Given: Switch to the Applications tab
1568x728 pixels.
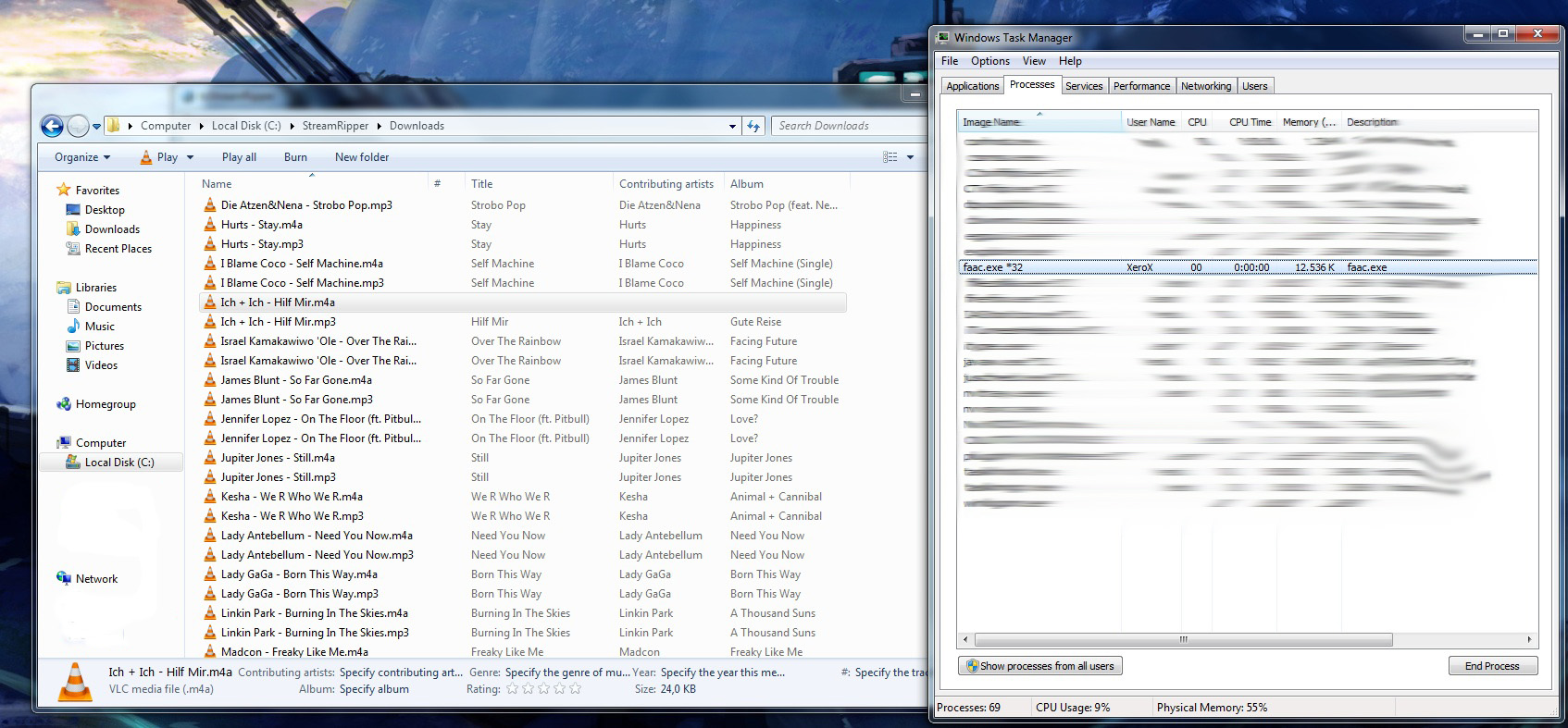Looking at the screenshot, I should 972,86.
